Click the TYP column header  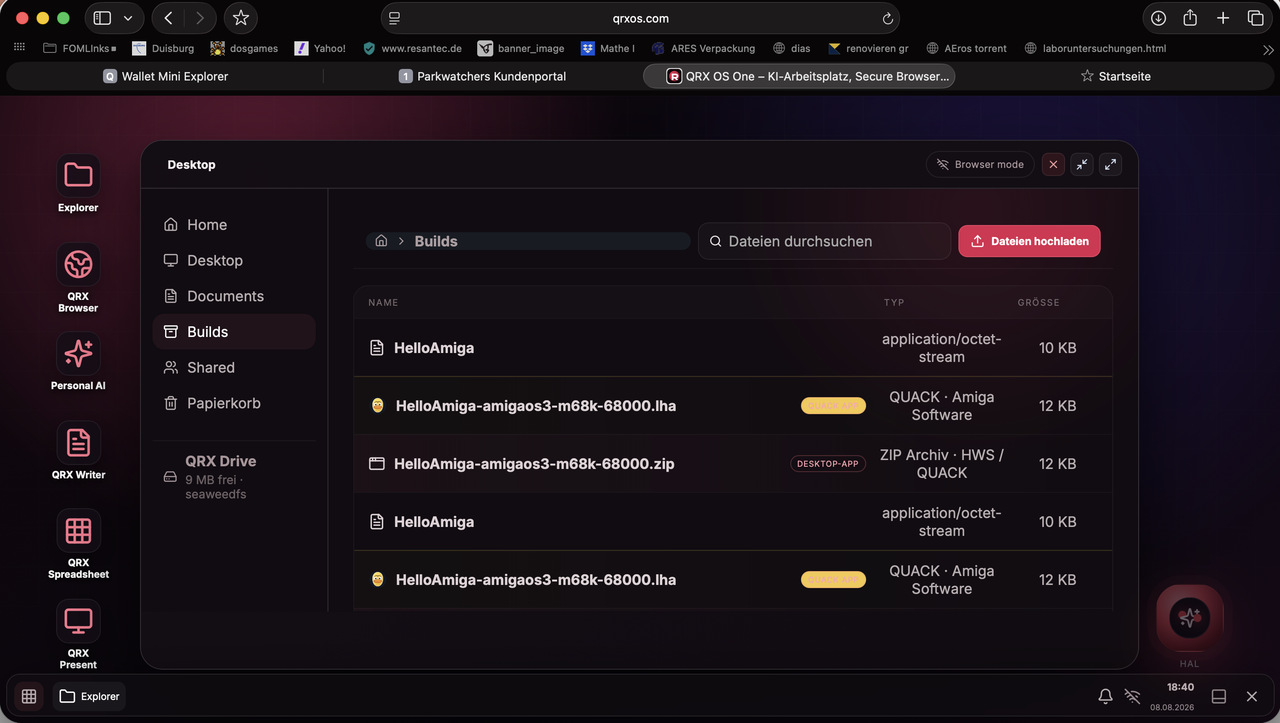(x=894, y=302)
